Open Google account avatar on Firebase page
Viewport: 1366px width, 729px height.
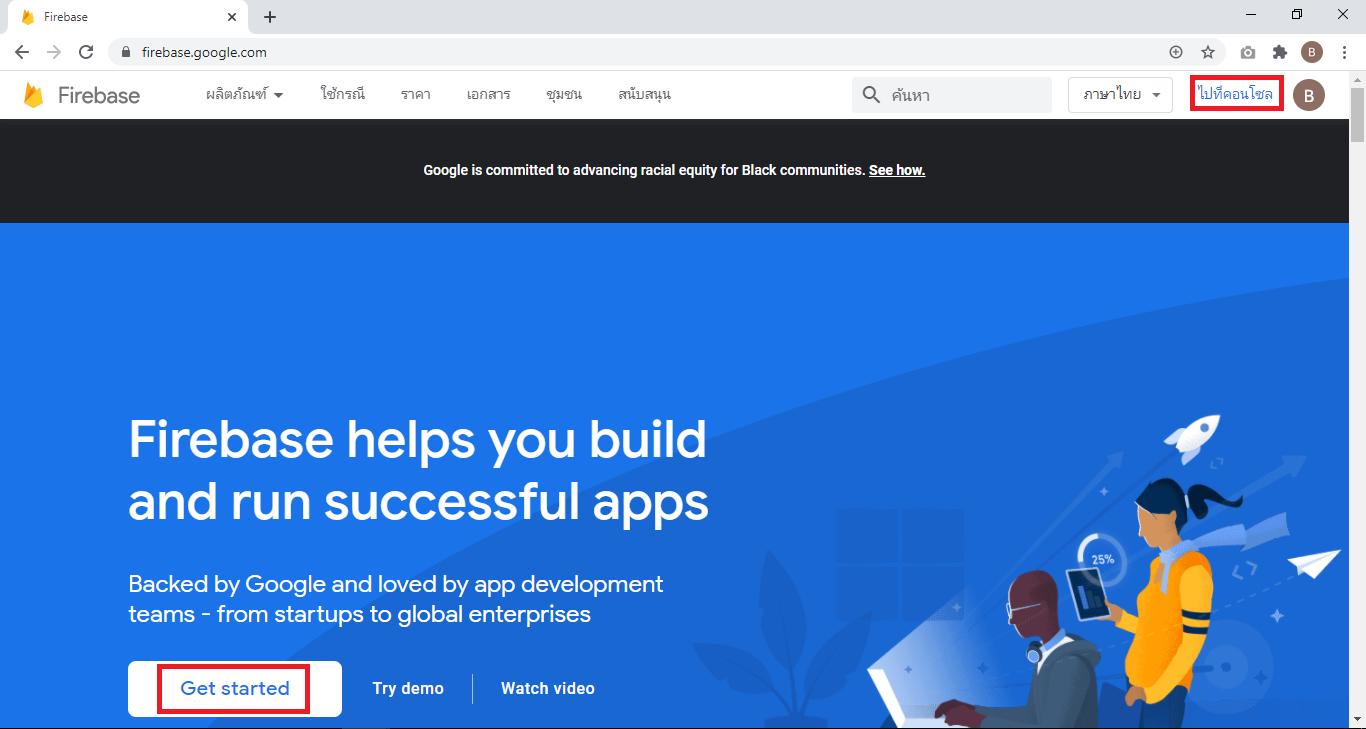tap(1309, 95)
